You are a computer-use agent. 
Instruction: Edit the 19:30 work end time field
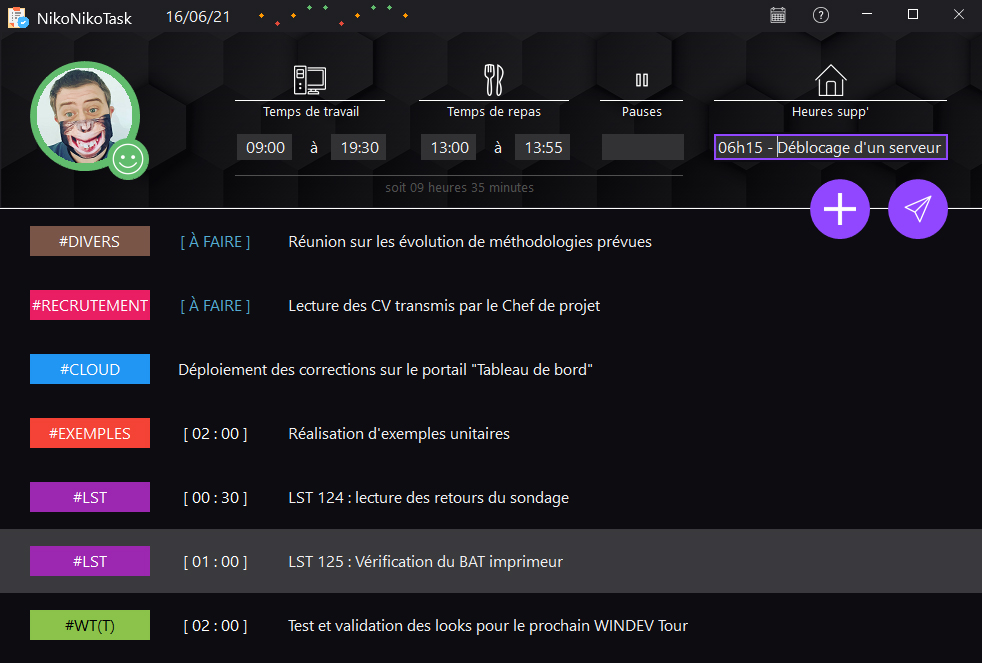pyautogui.click(x=359, y=148)
